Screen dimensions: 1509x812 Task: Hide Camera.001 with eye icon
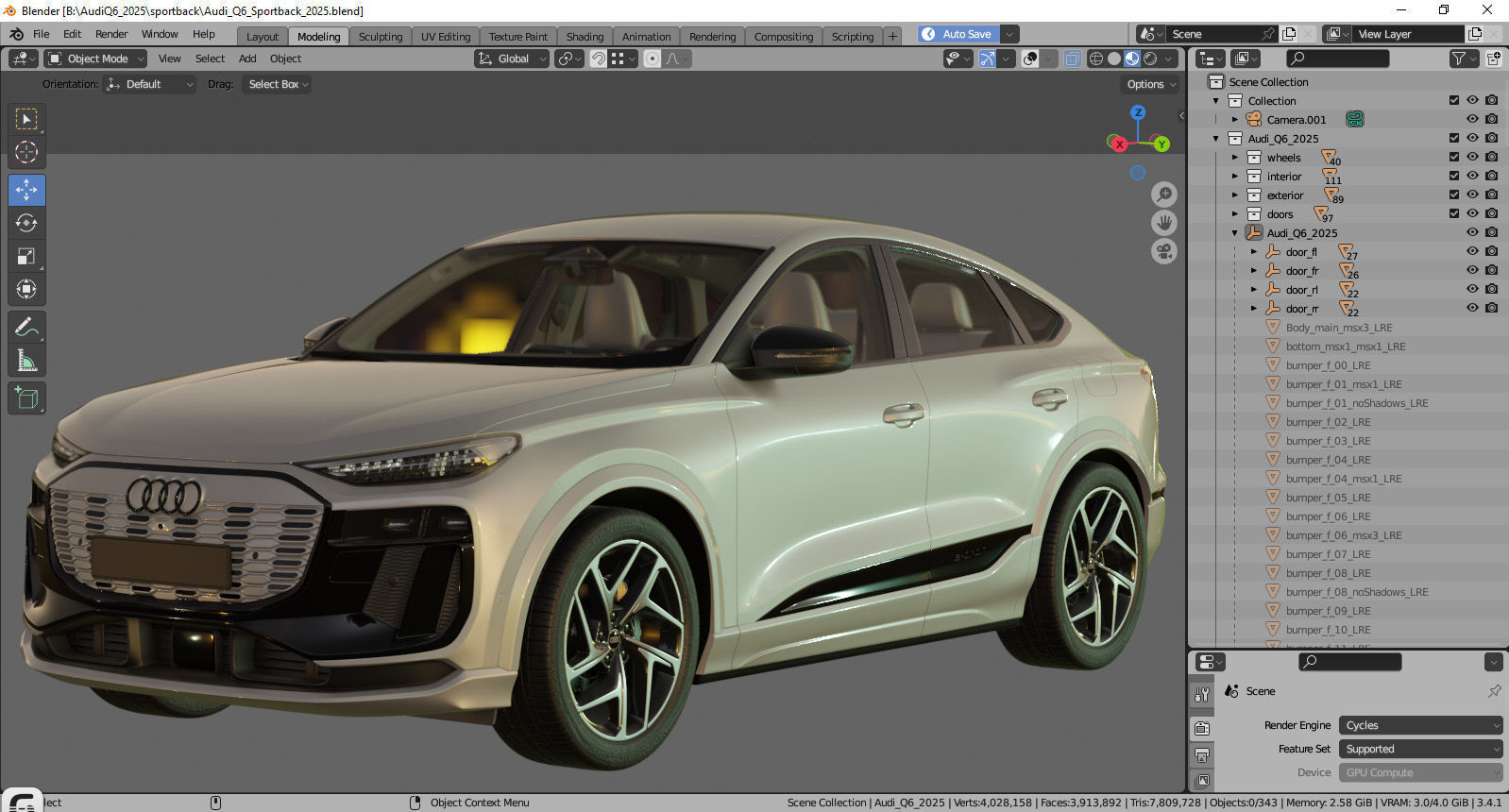pyautogui.click(x=1472, y=119)
